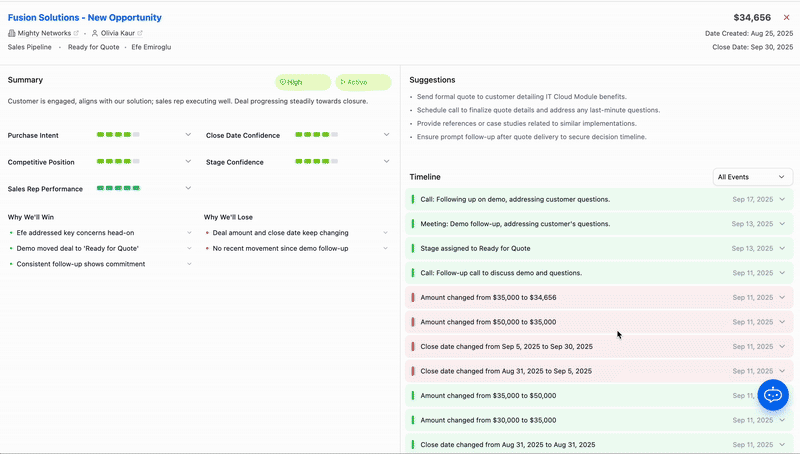Click external link icon next to Mighty Networks
Screen dimensions: 800x454
click(76, 33)
